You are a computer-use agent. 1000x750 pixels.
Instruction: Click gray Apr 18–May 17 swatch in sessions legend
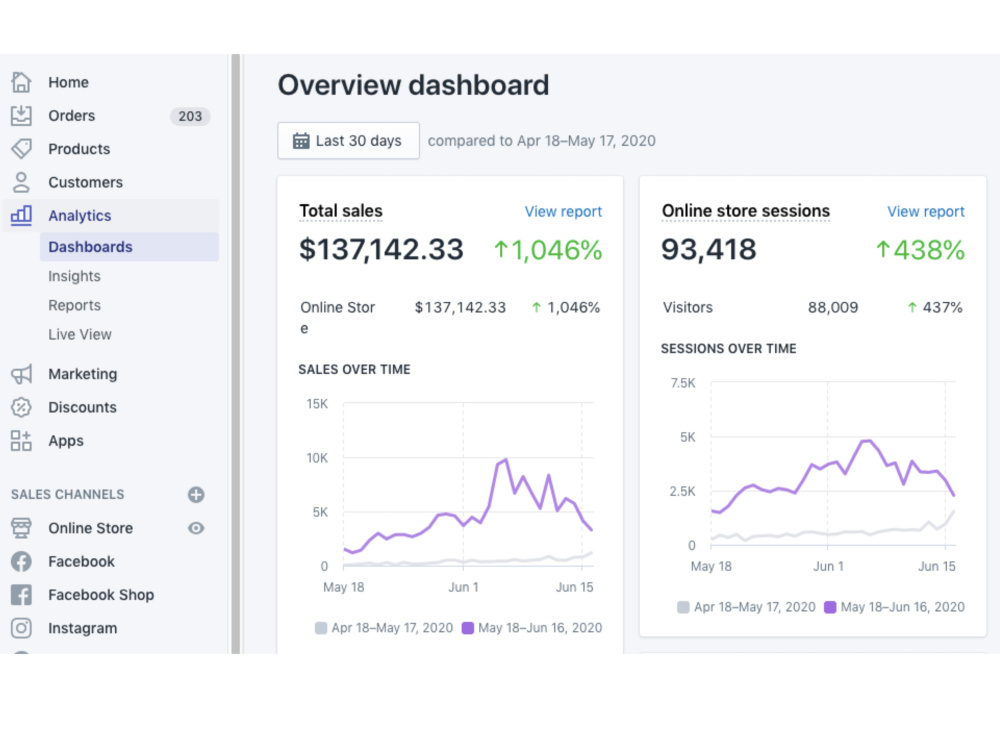683,607
